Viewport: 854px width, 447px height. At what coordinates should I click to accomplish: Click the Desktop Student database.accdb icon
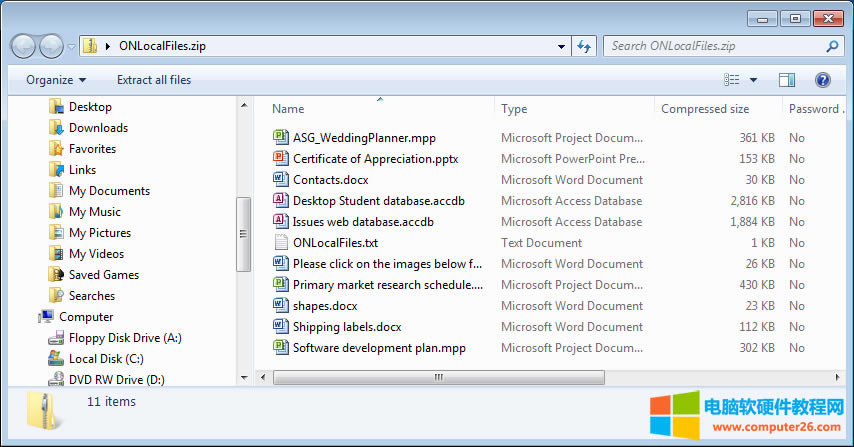click(x=280, y=201)
